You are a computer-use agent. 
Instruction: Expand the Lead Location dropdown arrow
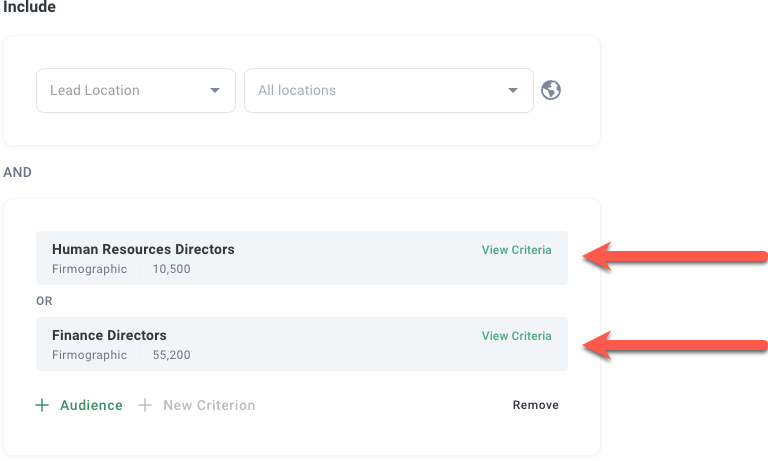point(215,90)
